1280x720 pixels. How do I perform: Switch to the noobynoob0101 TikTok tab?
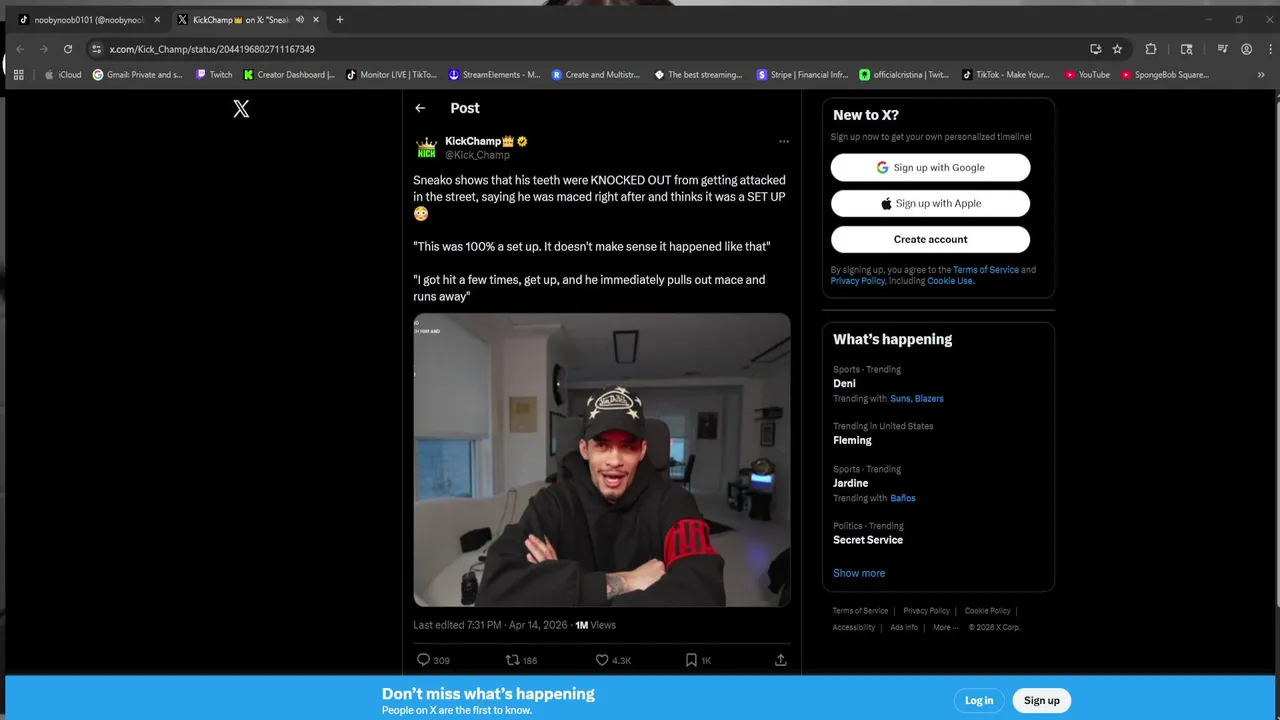(x=88, y=20)
